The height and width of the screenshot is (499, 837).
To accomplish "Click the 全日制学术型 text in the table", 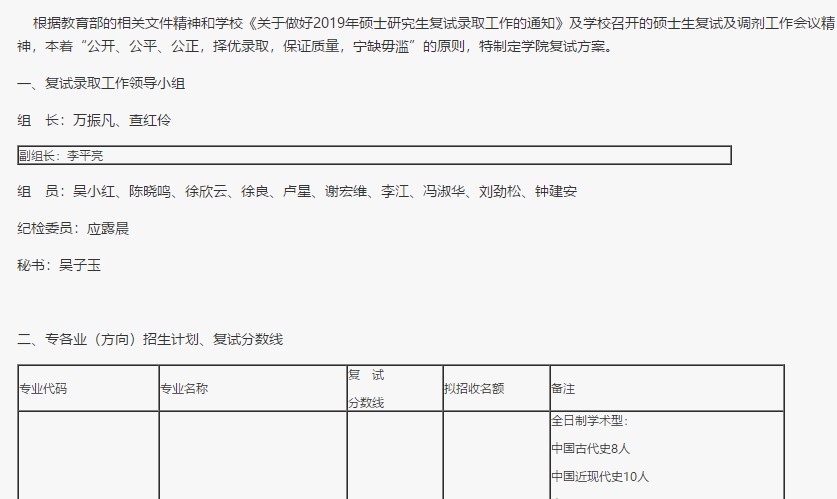I will [x=590, y=421].
